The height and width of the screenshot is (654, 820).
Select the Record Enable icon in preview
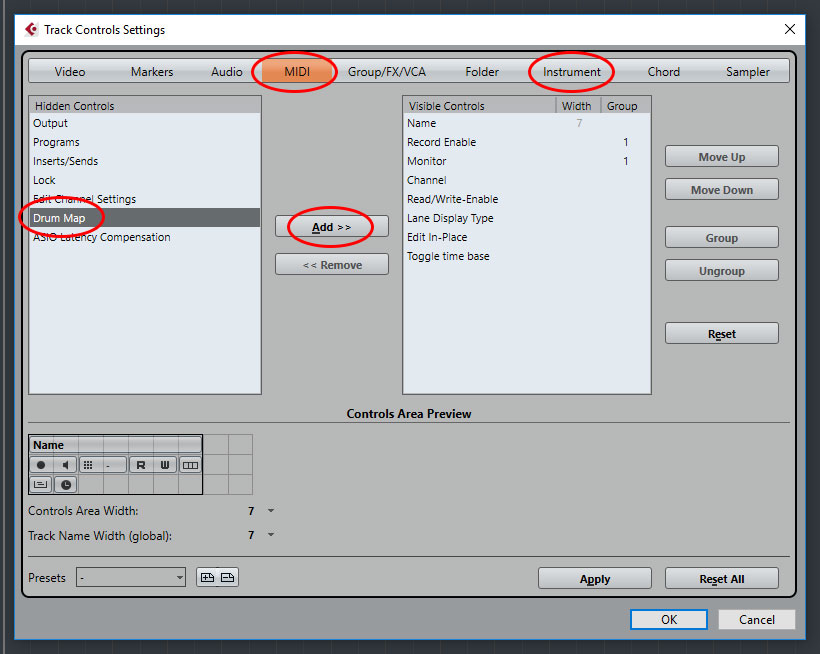point(40,465)
